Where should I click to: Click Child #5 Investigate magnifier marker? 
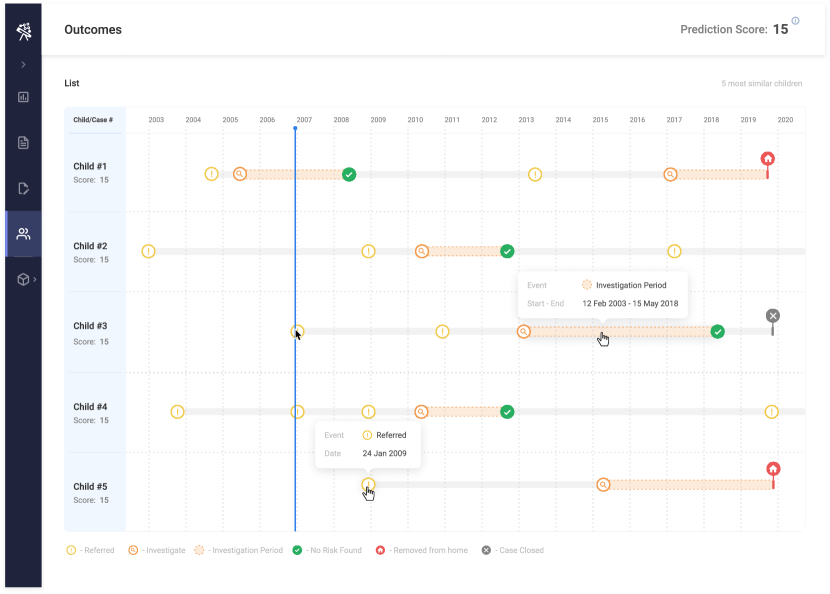603,485
